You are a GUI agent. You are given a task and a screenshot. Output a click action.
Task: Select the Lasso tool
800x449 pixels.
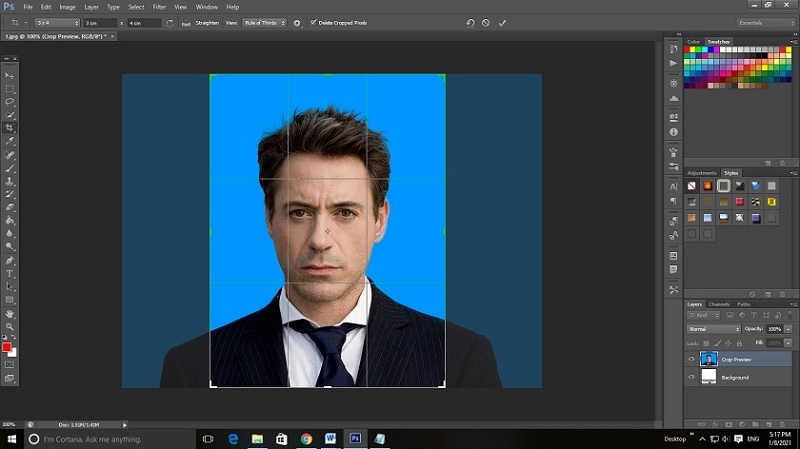[10, 102]
